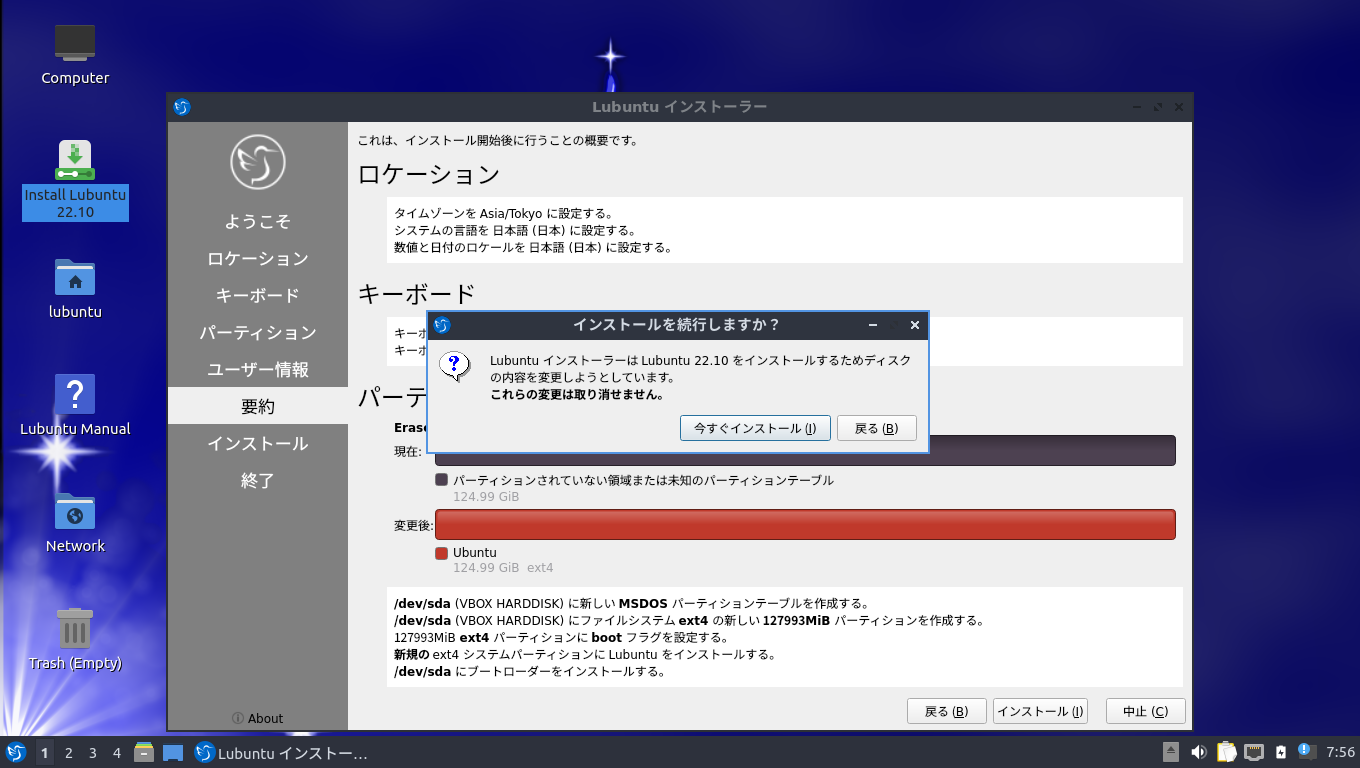Select the 要約 step in sidebar
1360x768 pixels.
(x=258, y=407)
